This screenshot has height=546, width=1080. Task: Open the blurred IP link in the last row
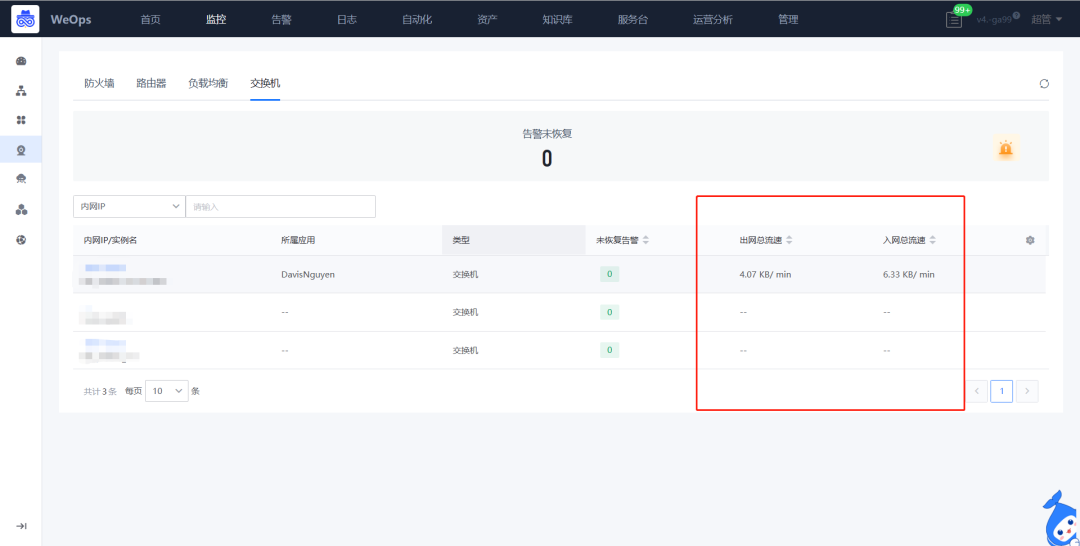pos(105,342)
